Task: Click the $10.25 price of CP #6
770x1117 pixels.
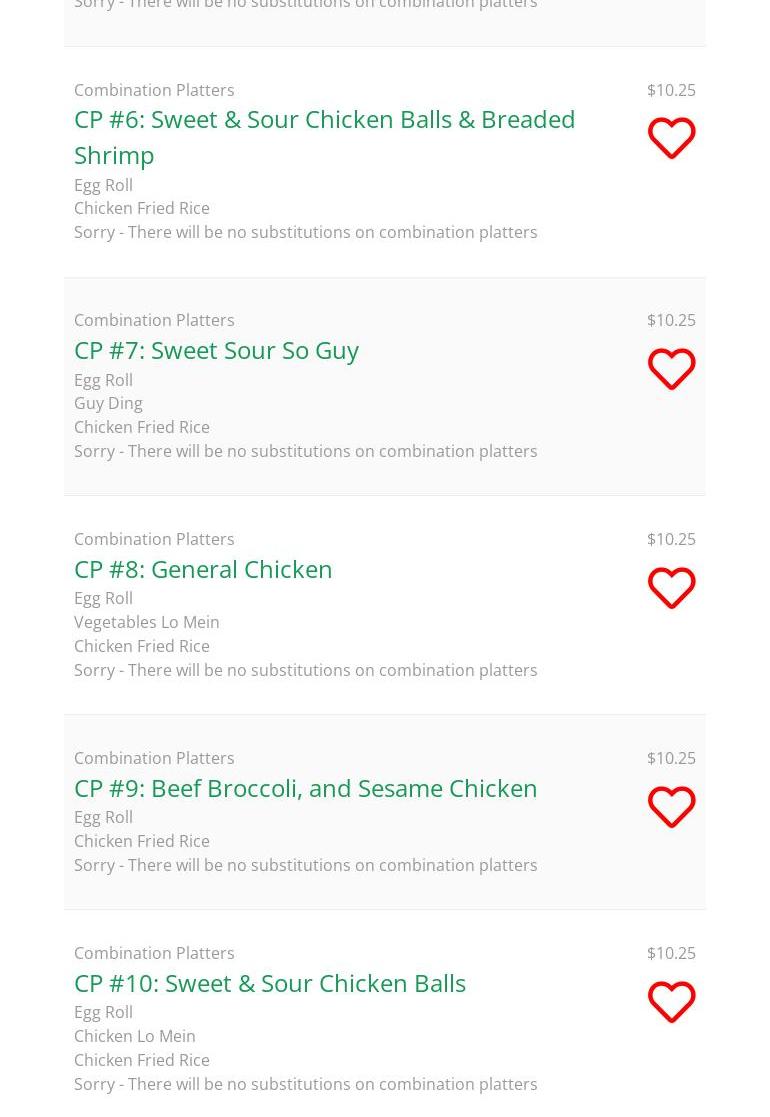Action: pos(671,90)
